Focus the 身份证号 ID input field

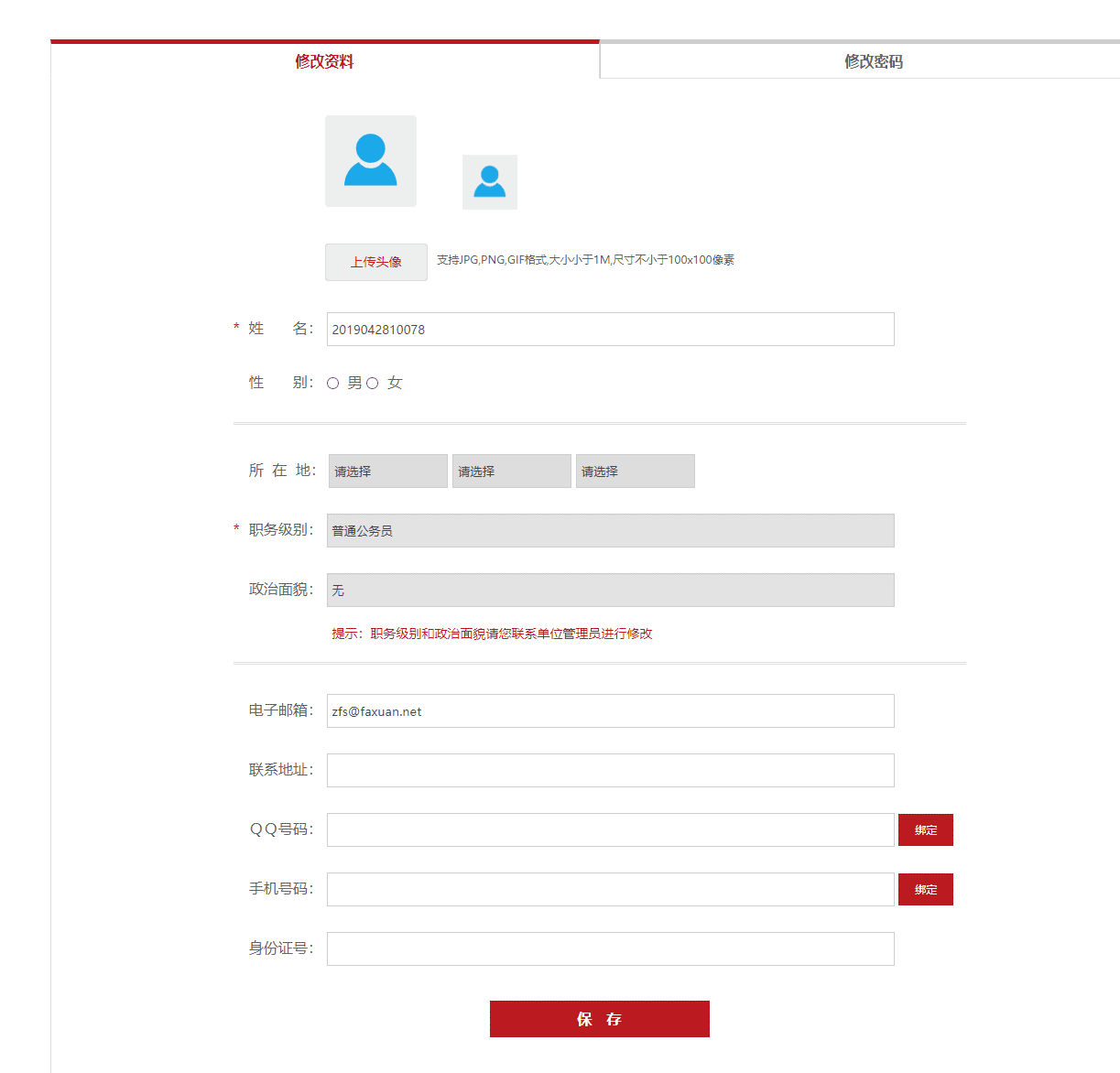point(611,949)
